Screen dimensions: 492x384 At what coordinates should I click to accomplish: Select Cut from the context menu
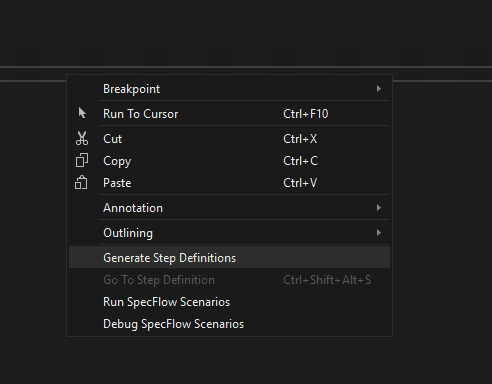tap(229, 139)
